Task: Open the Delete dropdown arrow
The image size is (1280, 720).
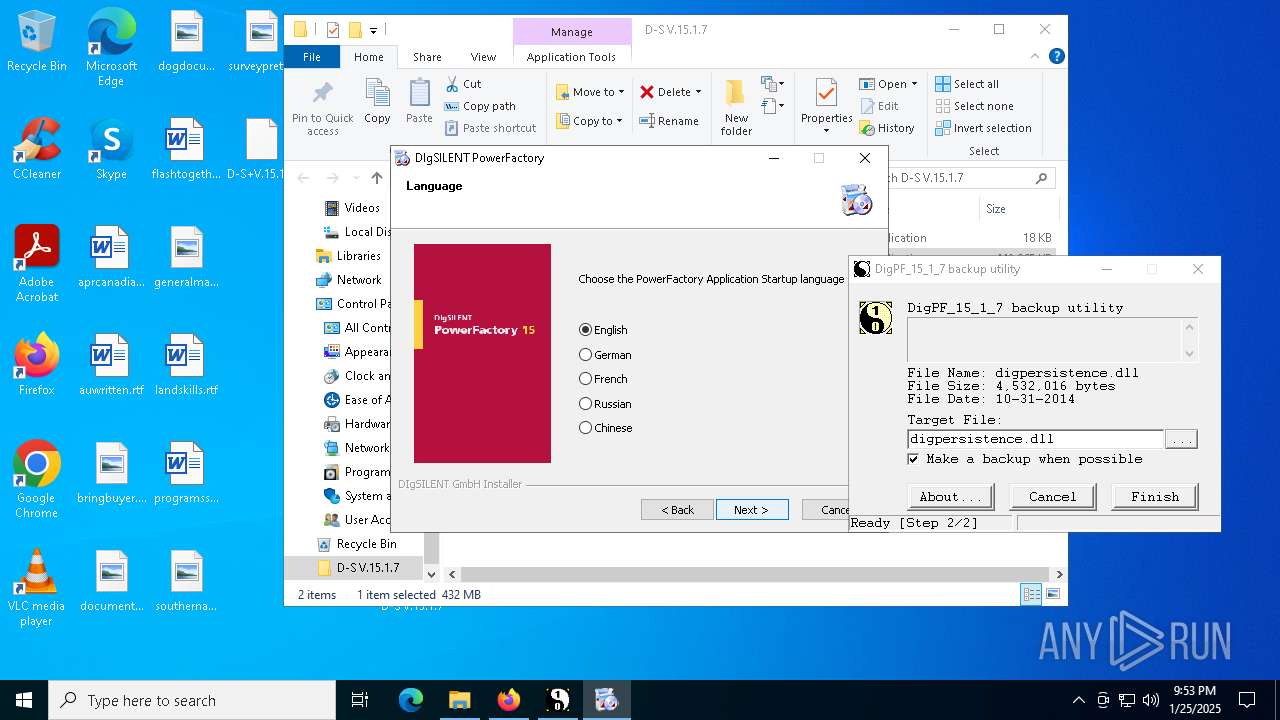Action: click(698, 92)
